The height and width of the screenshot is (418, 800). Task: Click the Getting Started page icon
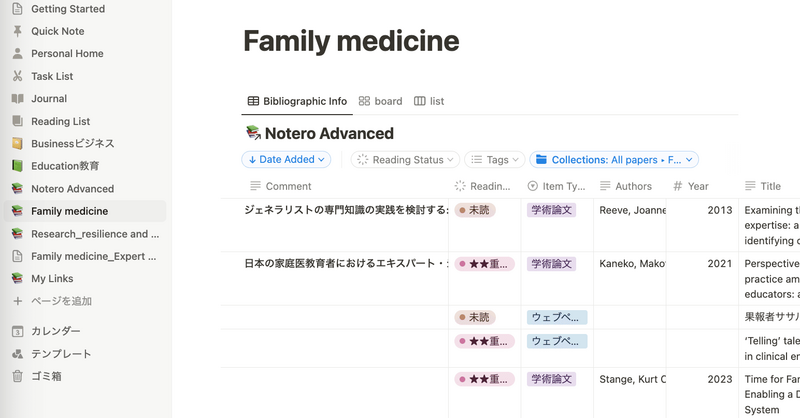click(x=17, y=9)
